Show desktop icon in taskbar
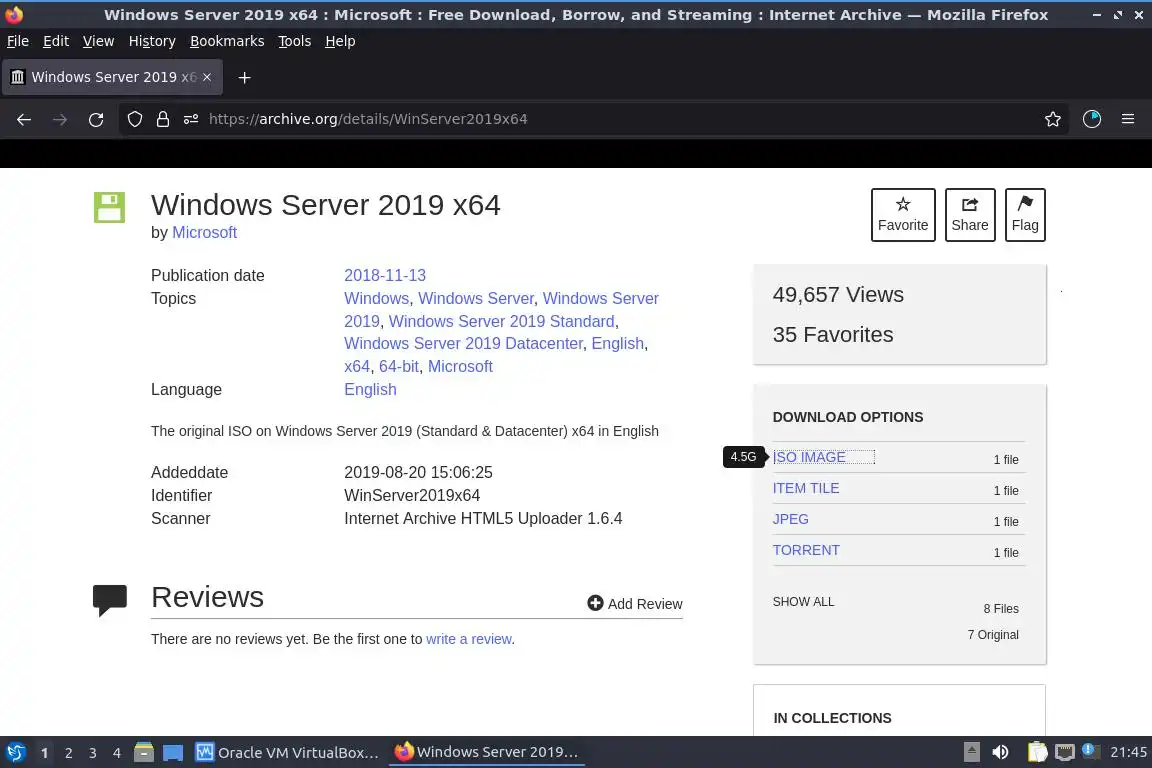This screenshot has width=1152, height=768. (173, 753)
